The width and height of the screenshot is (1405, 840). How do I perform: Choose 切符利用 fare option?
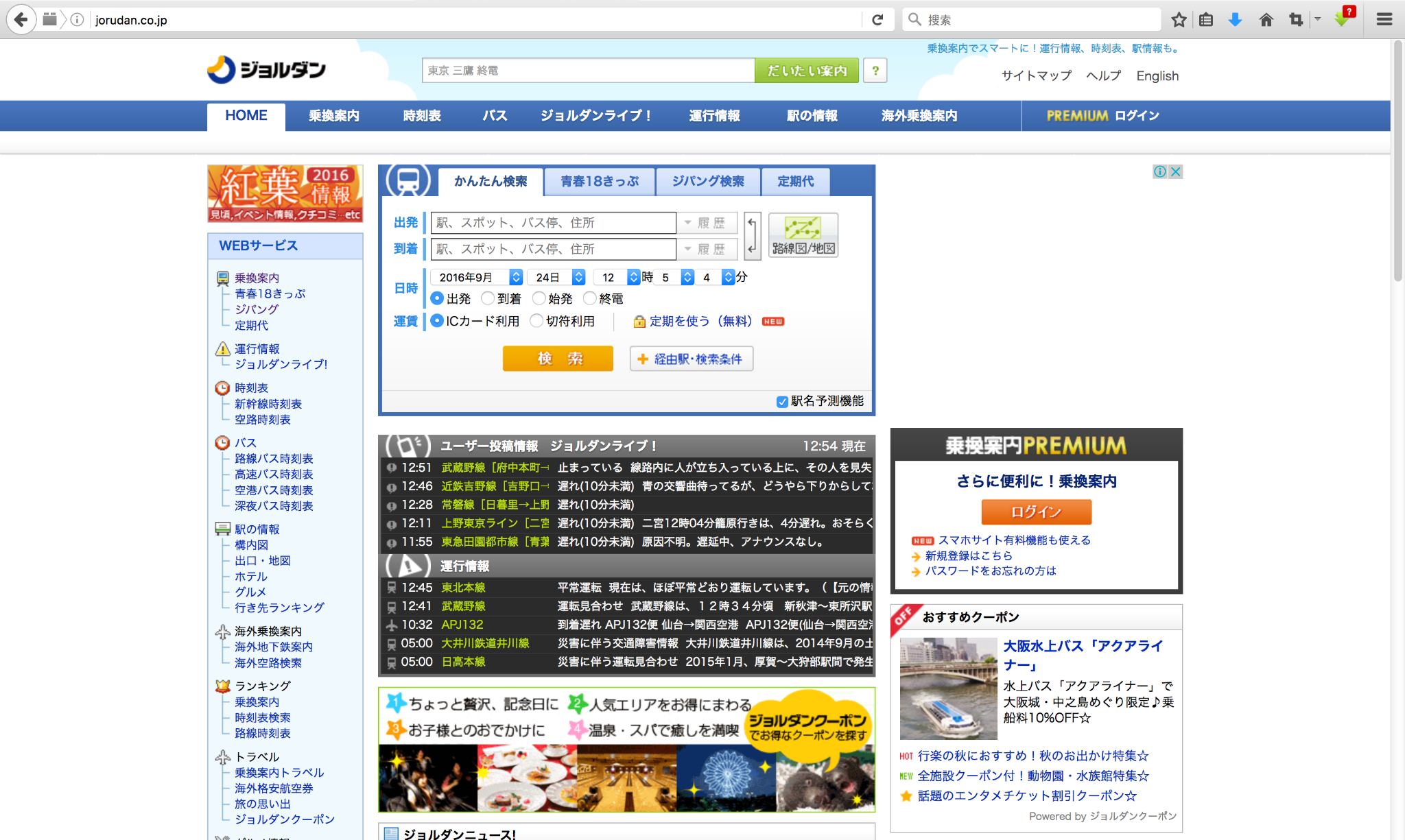click(536, 321)
